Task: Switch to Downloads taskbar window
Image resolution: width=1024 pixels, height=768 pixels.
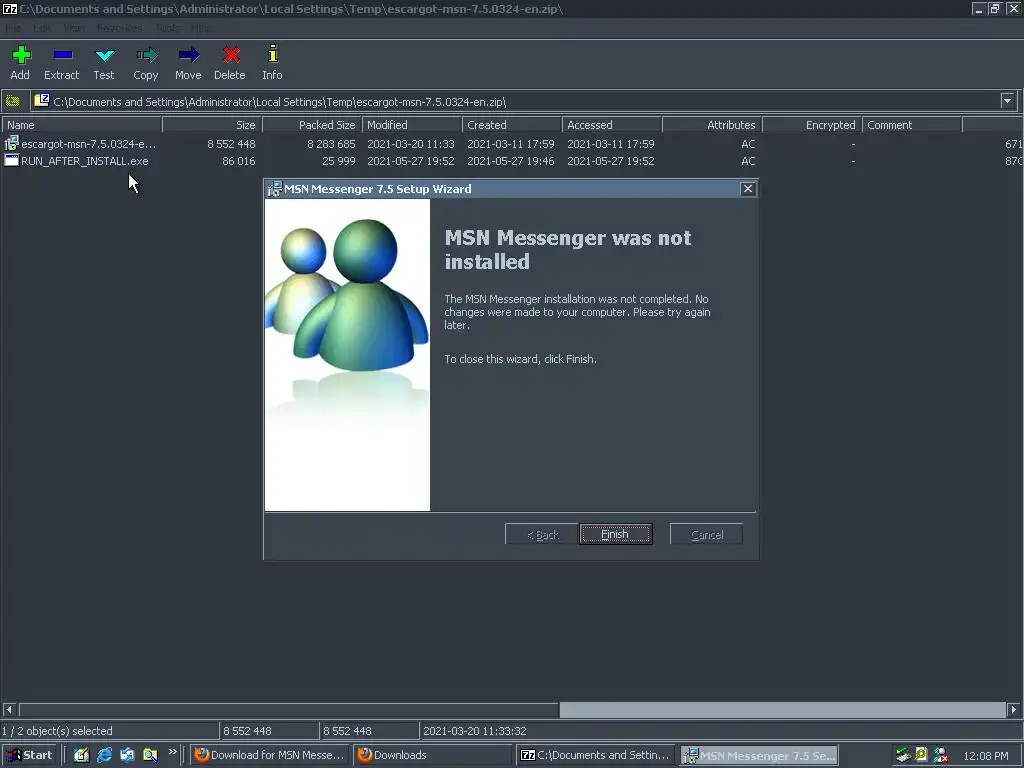Action: click(x=432, y=755)
